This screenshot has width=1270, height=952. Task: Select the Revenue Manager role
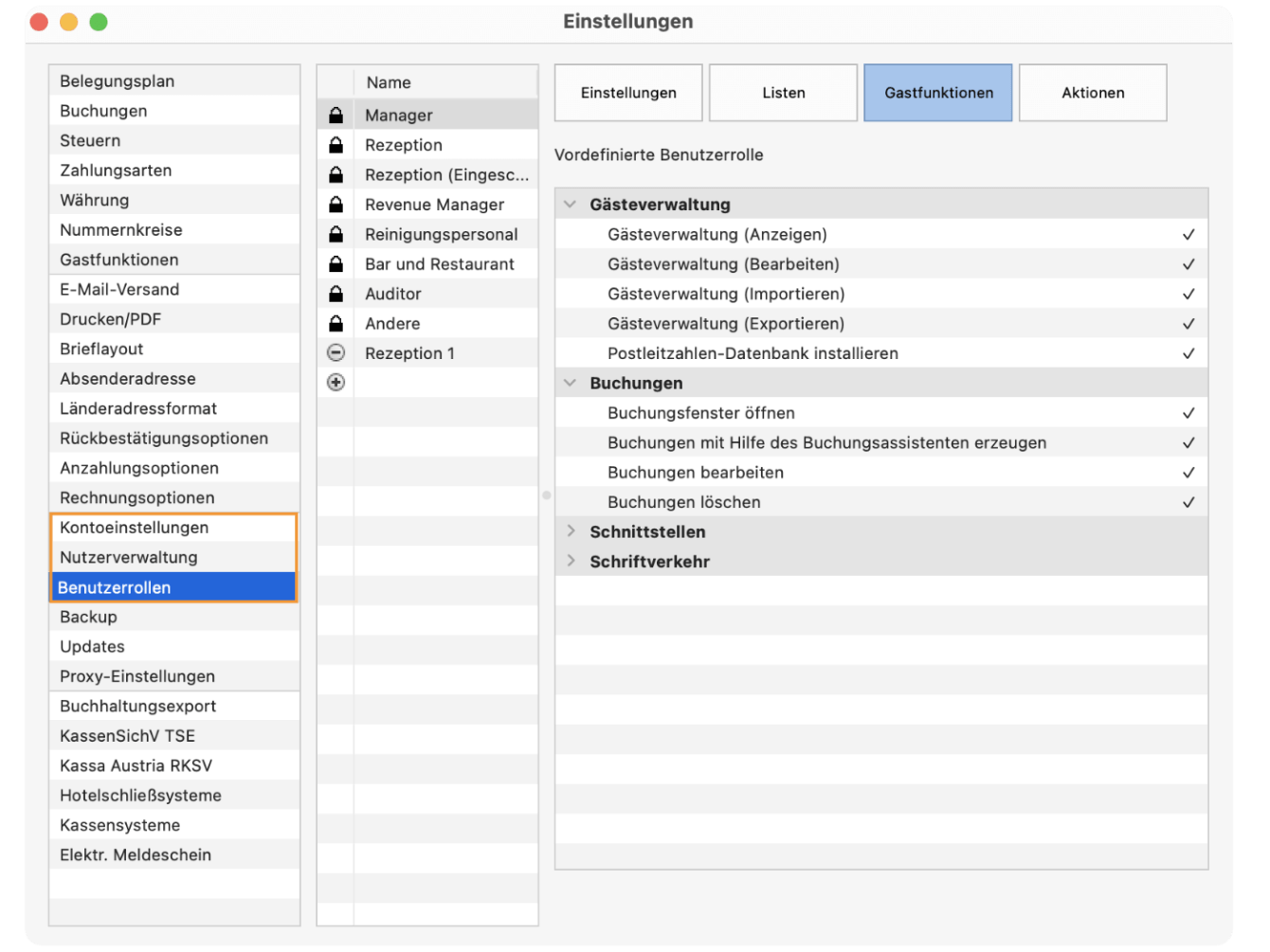coord(427,205)
